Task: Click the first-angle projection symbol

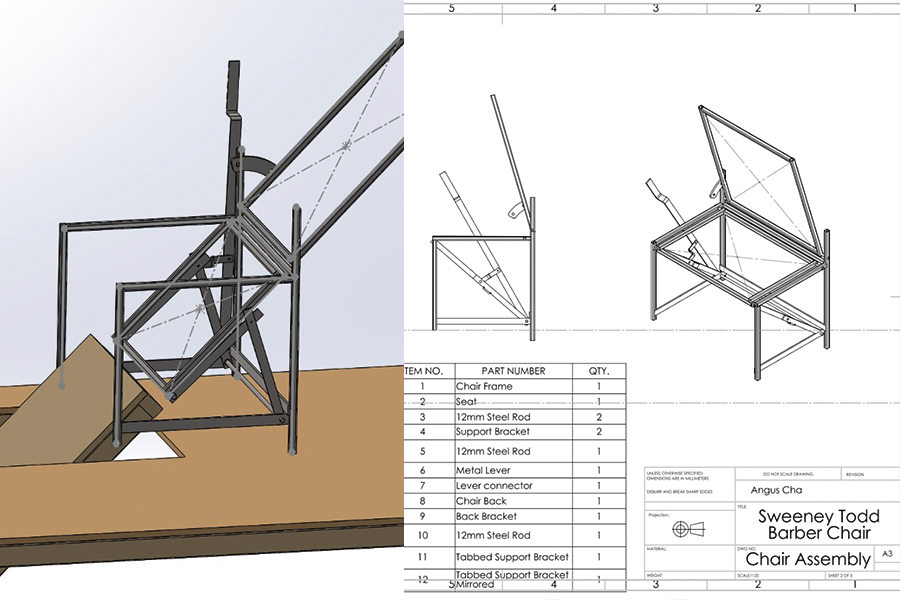Action: [x=690, y=526]
